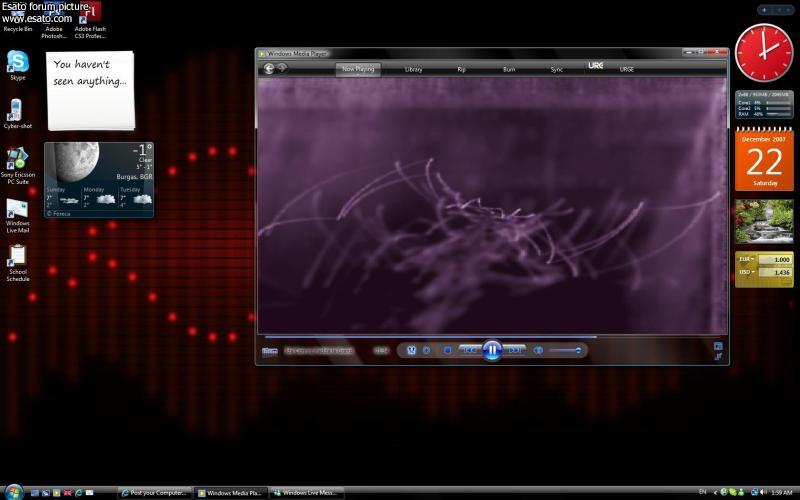Click the EN language indicator

tap(703, 492)
